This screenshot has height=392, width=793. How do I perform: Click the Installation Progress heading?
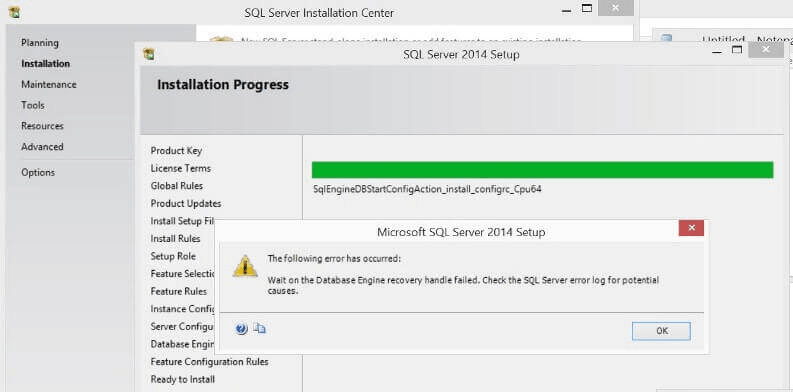click(223, 84)
